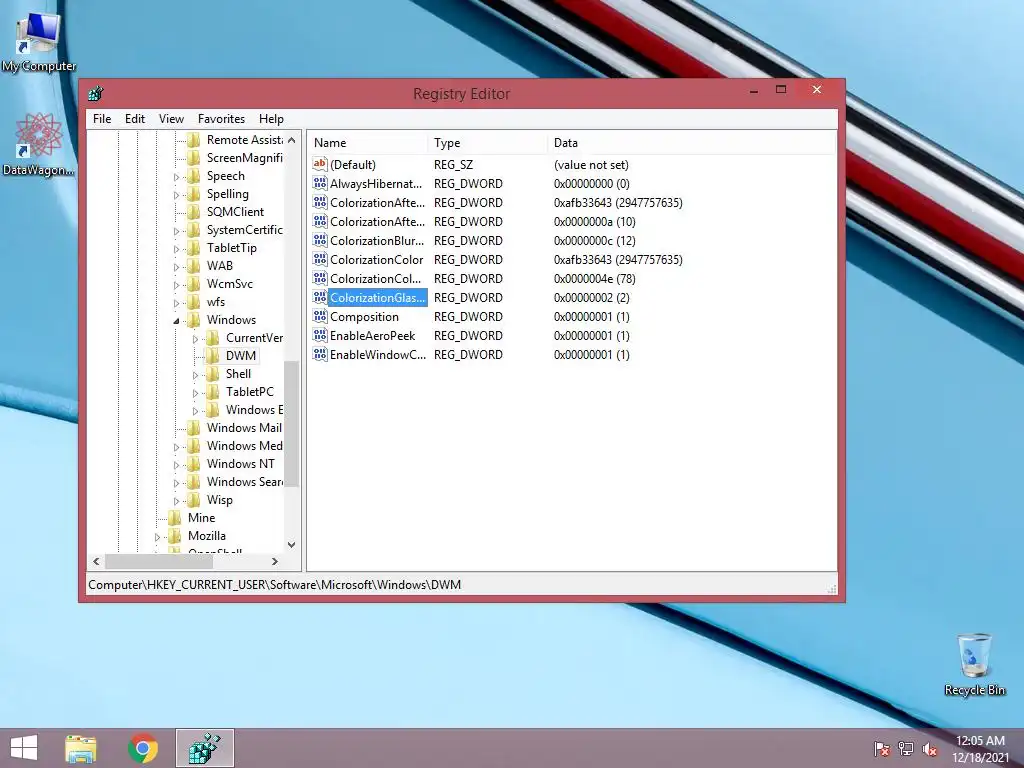1024x768 pixels.
Task: Click the horizontal scroll right arrow
Action: [275, 561]
